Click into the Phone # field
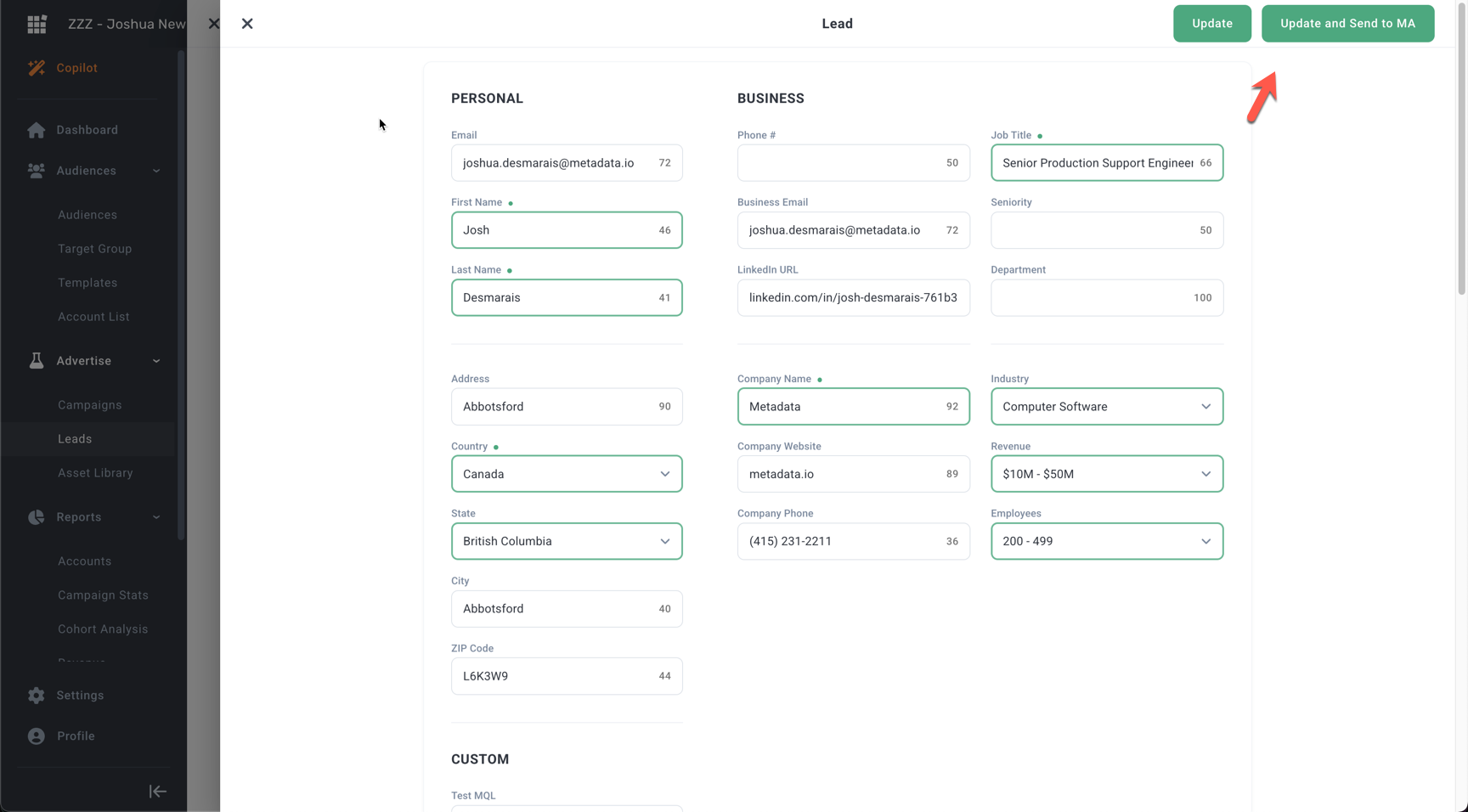Image resolution: width=1468 pixels, height=812 pixels. [841, 163]
